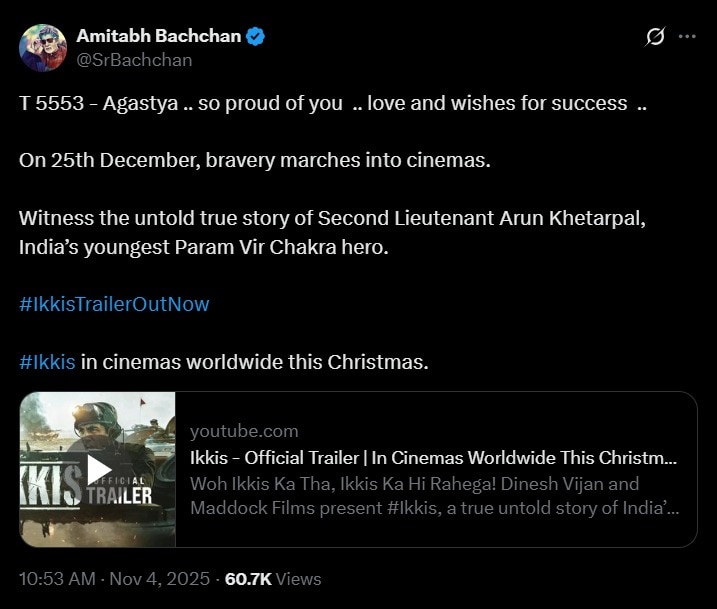Open the #IkkisTrailerOutNow hashtag

click(x=114, y=303)
